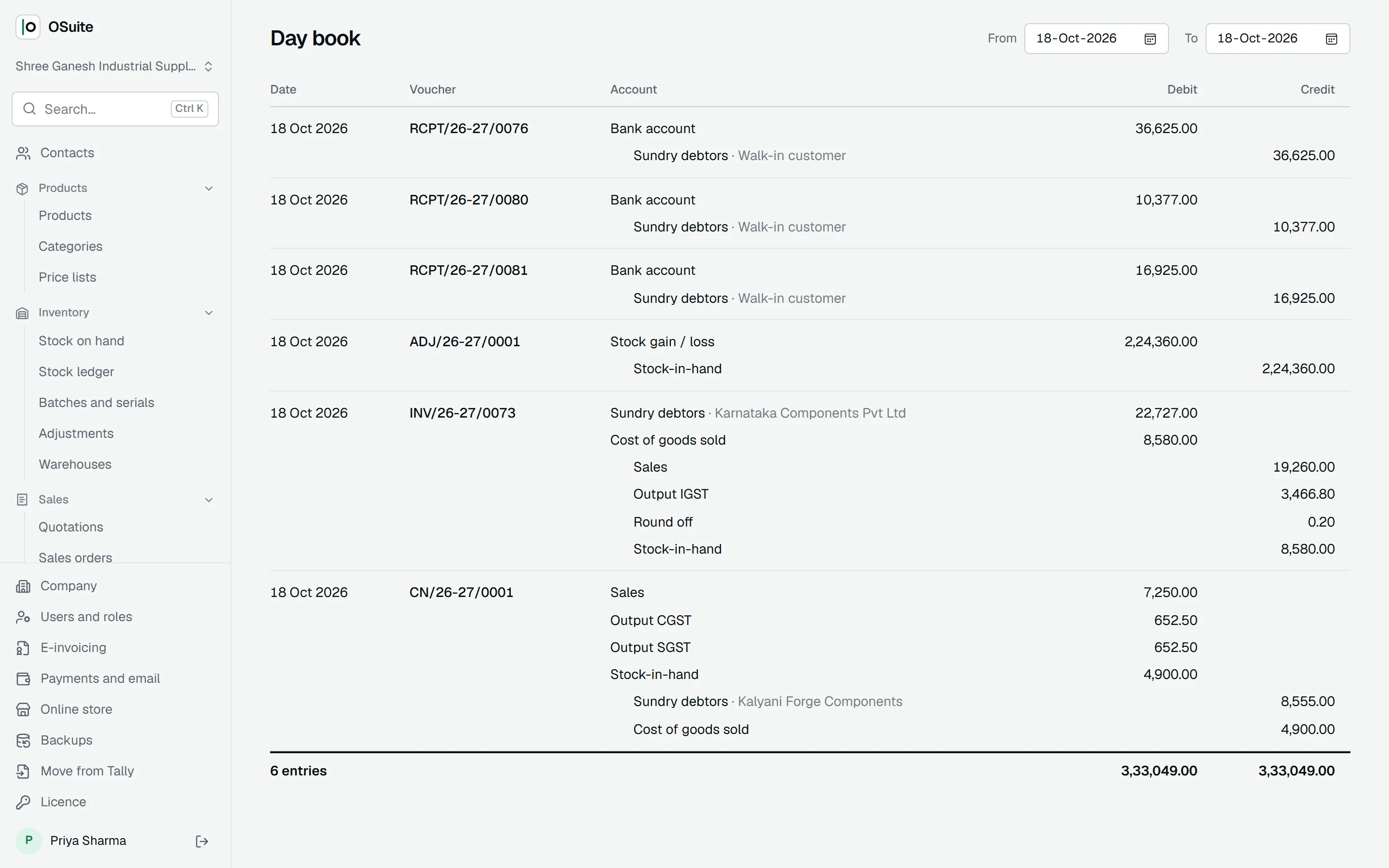Click the Online store shop icon
Screen dimensions: 1389x868
click(23, 709)
